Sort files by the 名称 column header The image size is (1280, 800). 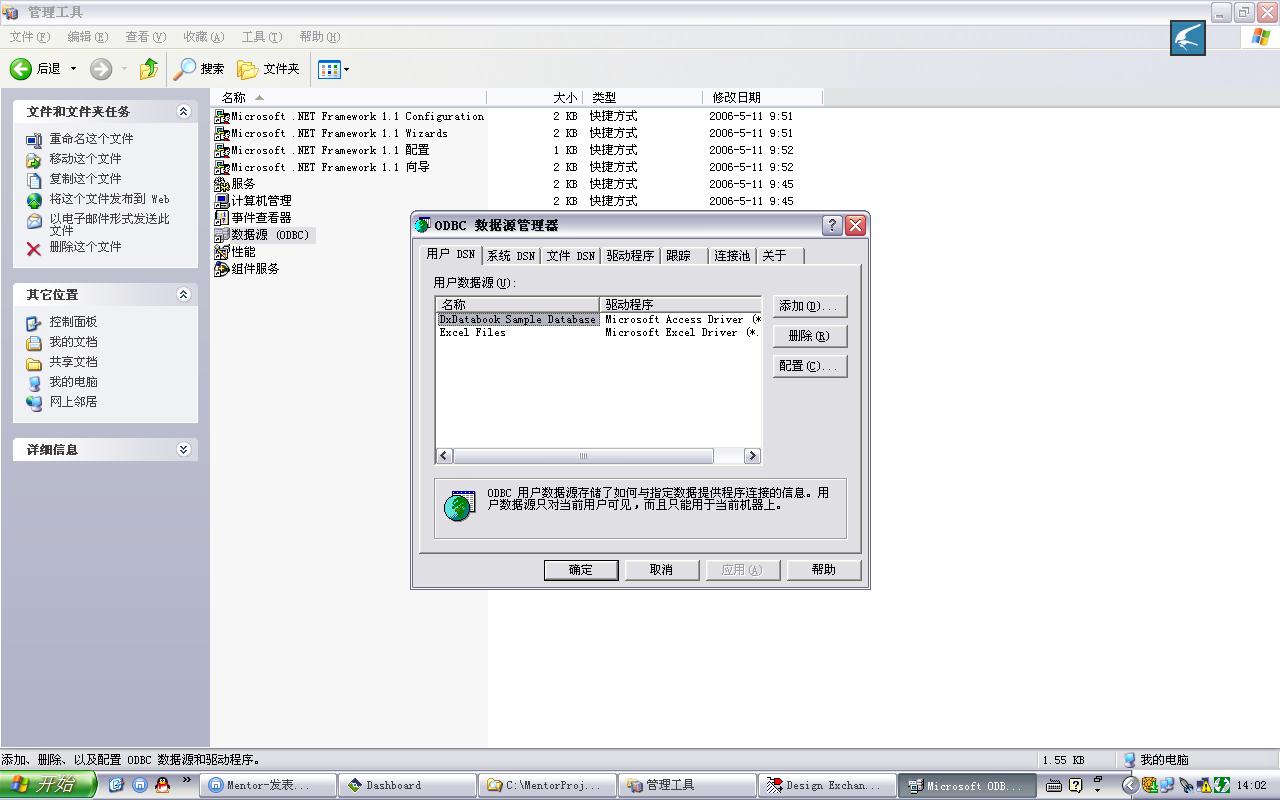point(349,98)
